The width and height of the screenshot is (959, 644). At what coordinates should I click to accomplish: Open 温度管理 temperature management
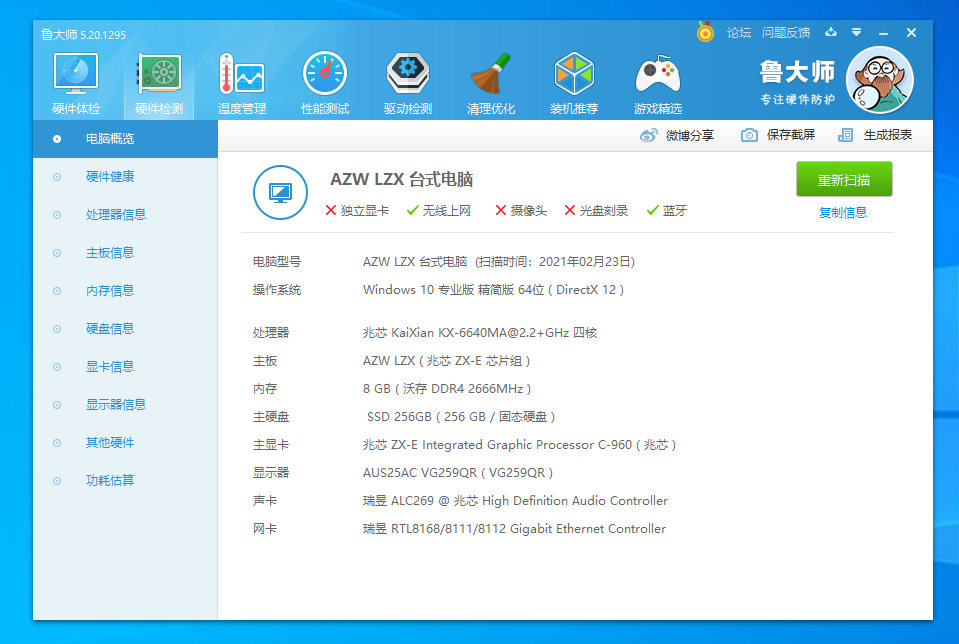click(x=242, y=84)
